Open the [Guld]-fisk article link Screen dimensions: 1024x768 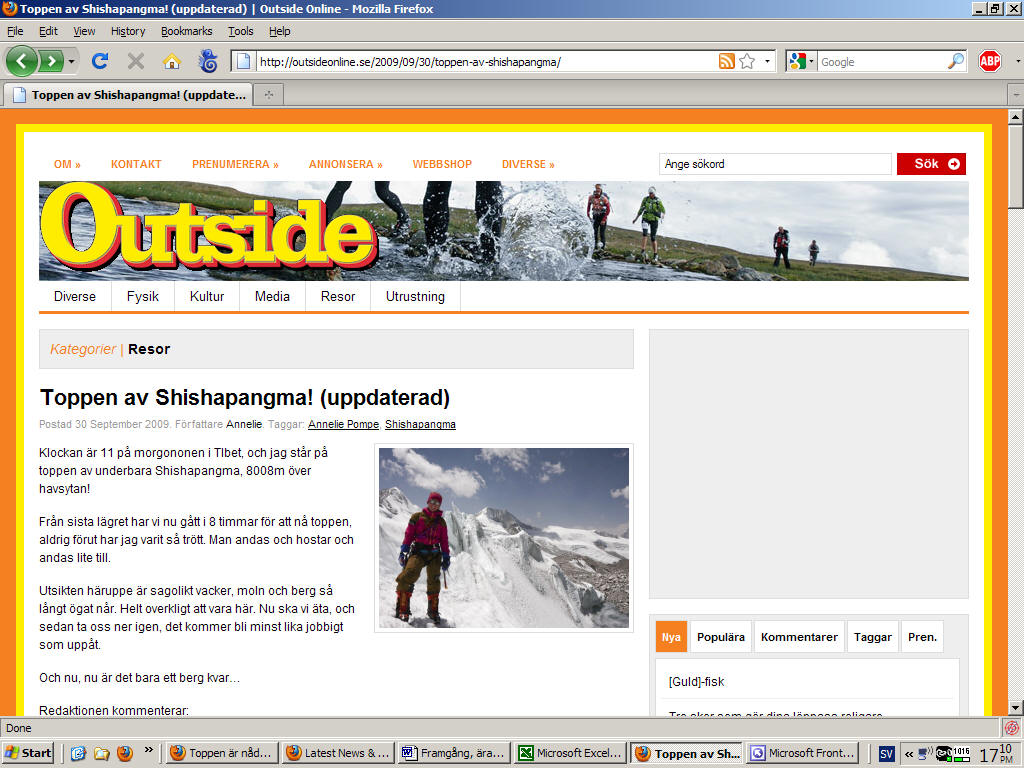696,682
